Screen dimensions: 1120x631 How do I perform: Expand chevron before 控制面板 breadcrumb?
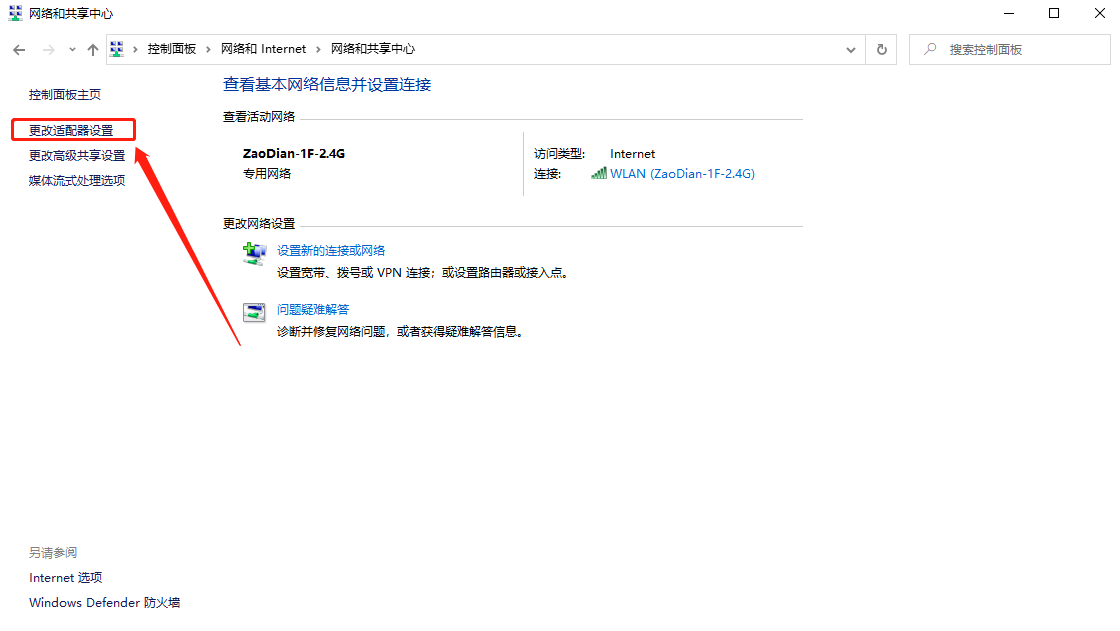tap(135, 49)
